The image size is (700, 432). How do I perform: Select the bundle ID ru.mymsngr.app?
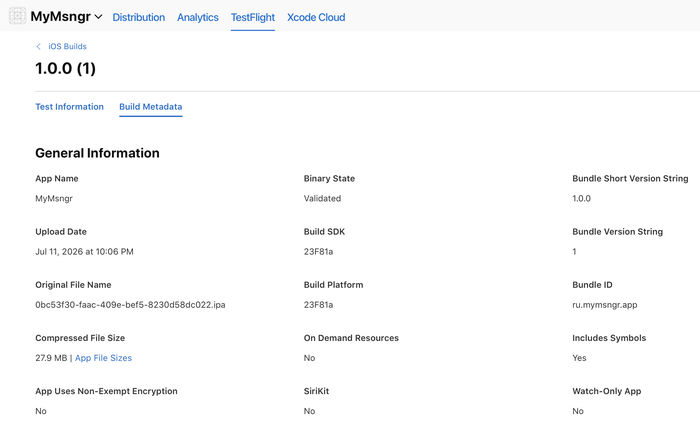click(604, 305)
